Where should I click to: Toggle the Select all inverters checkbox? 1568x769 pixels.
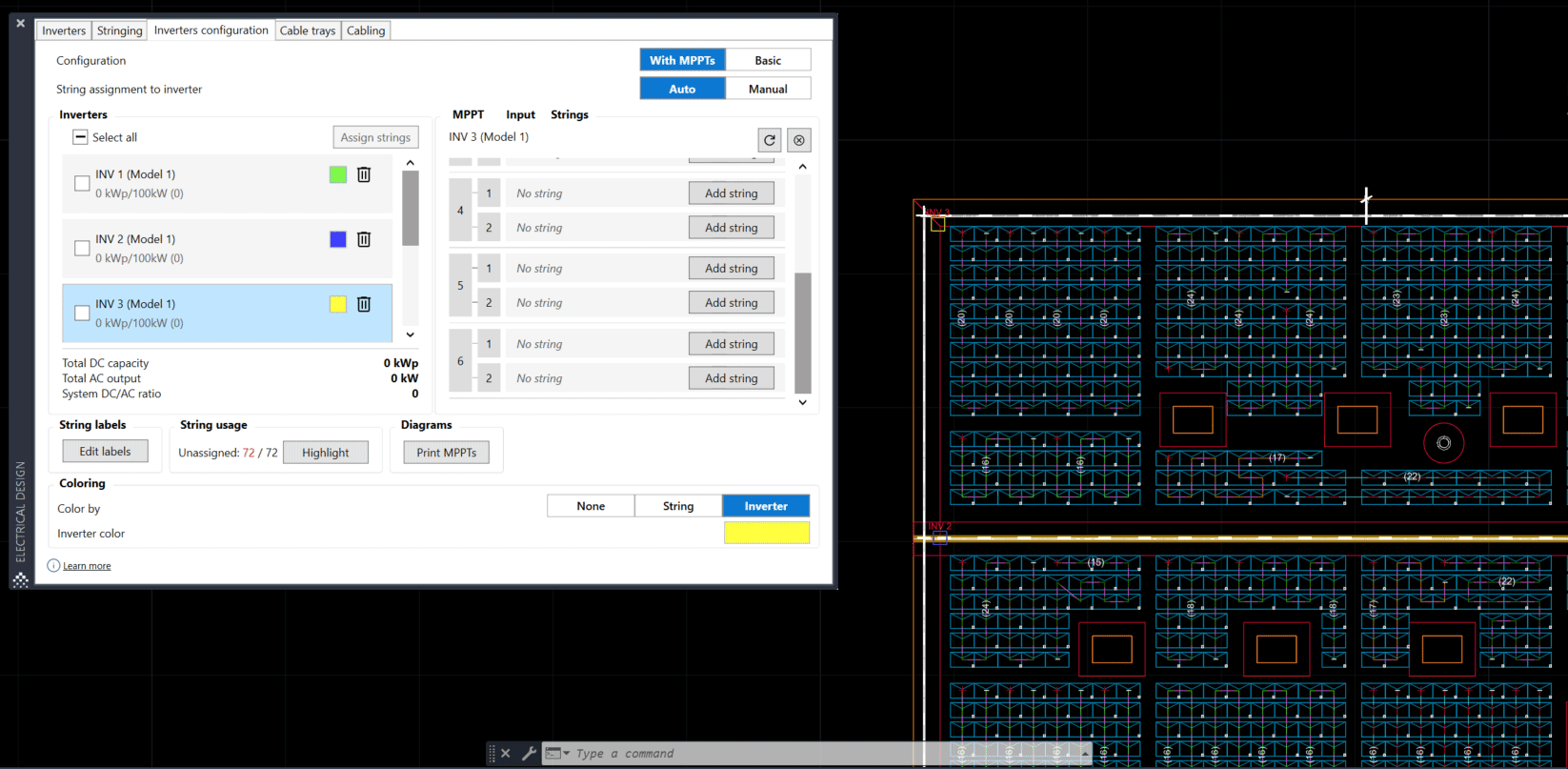[x=81, y=137]
